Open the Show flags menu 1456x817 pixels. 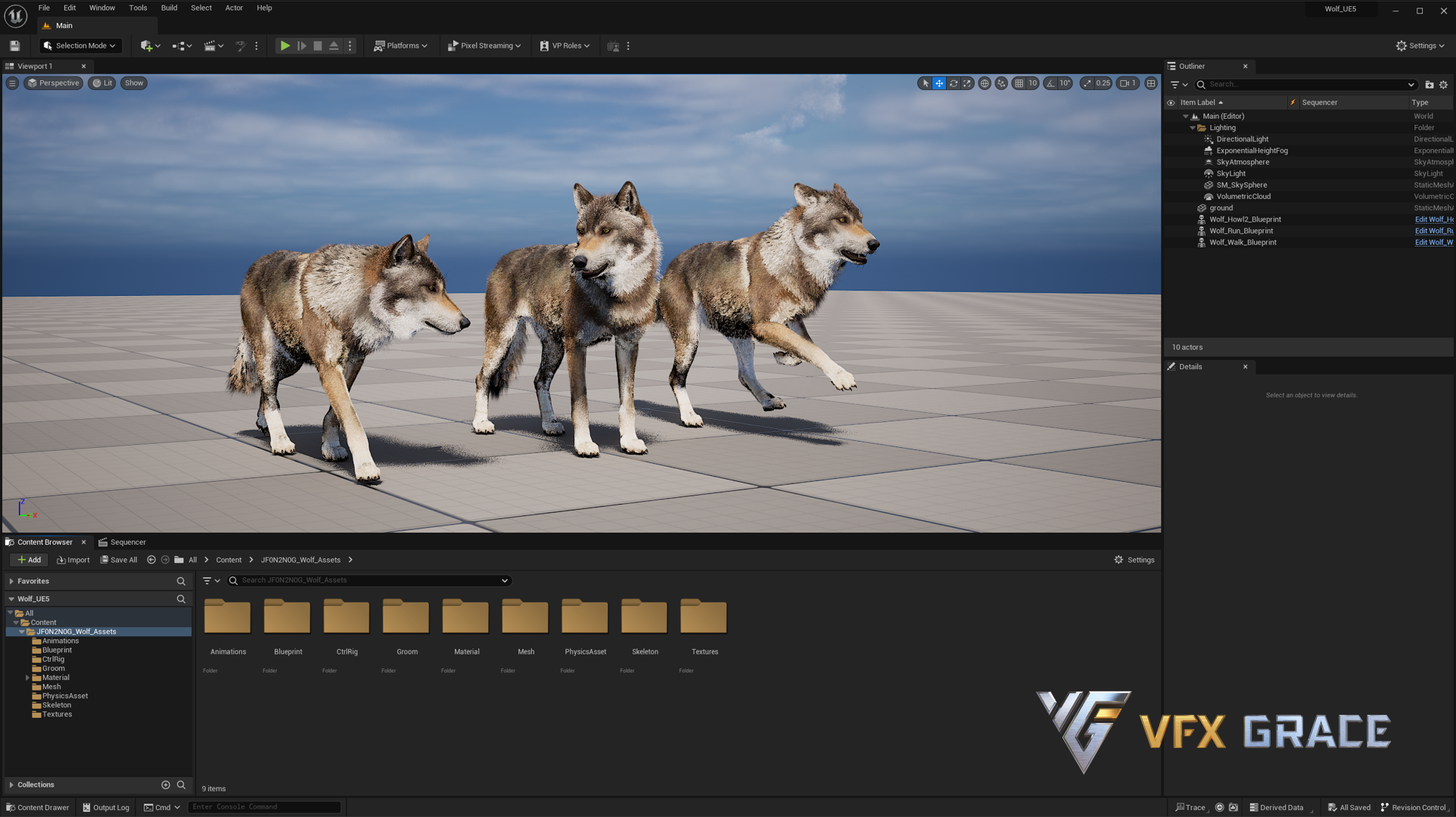click(x=134, y=83)
